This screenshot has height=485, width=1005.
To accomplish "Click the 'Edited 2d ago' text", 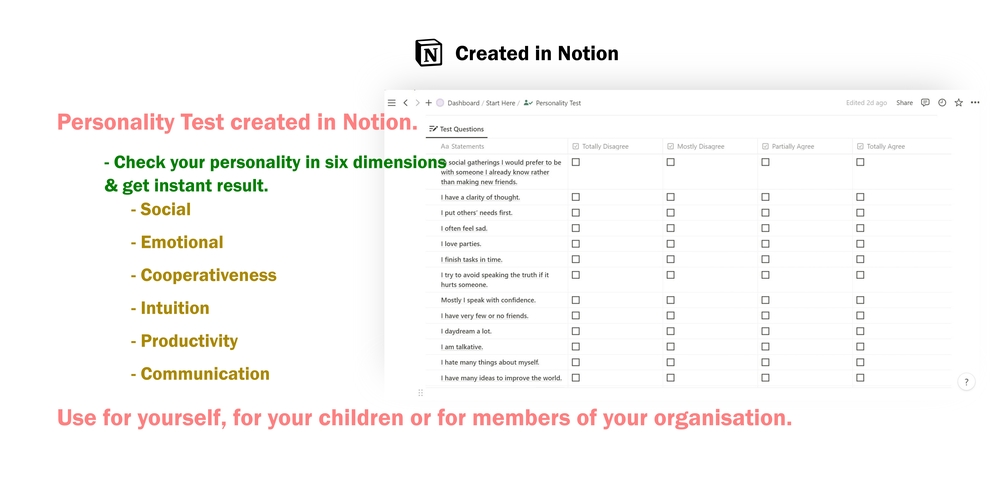I will pos(867,103).
